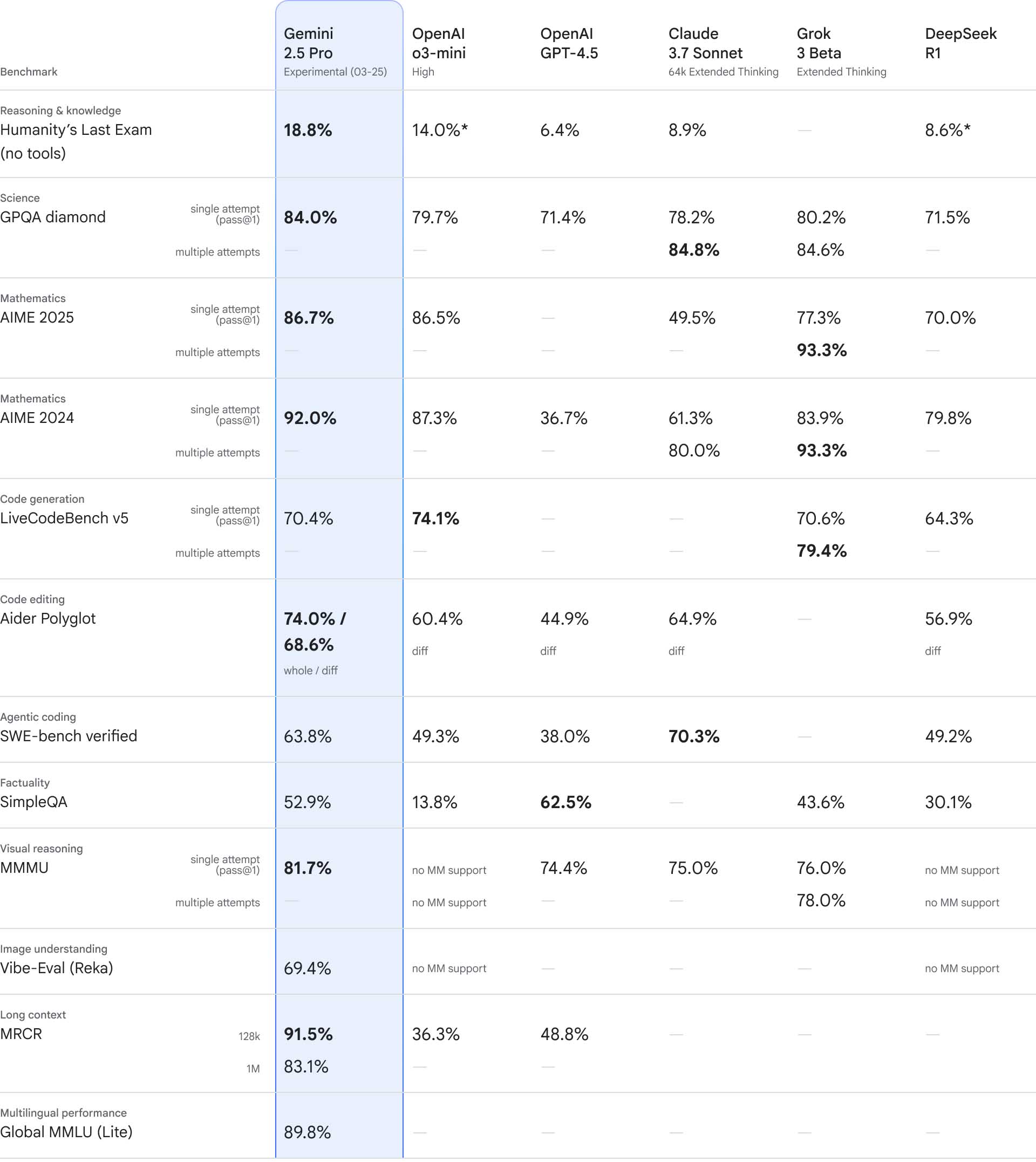Click the Aider Polyglot benchmark label
Screen dimensions: 1036x1162
click(48, 619)
